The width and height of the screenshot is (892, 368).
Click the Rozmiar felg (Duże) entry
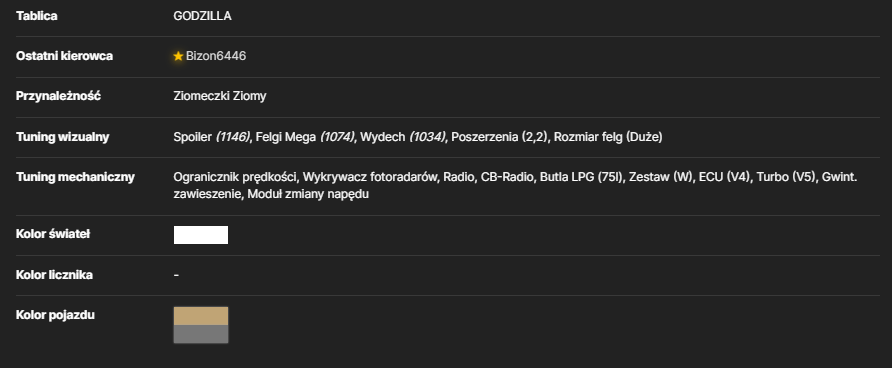[x=608, y=137]
